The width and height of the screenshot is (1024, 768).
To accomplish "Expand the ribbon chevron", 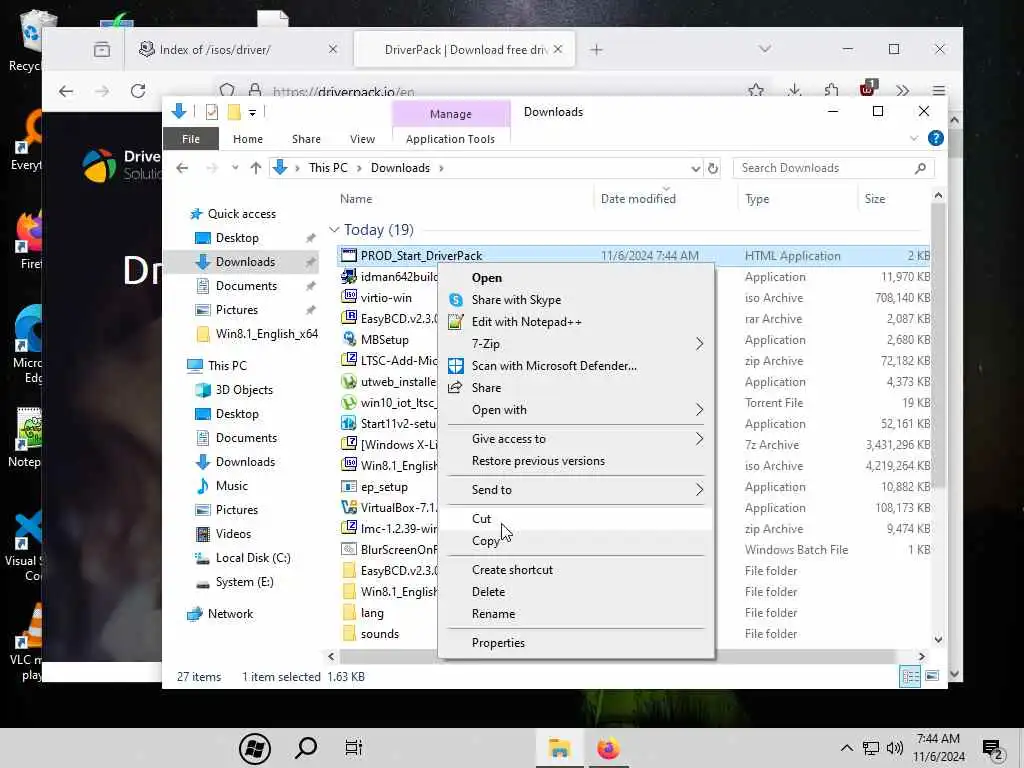I will click(914, 138).
